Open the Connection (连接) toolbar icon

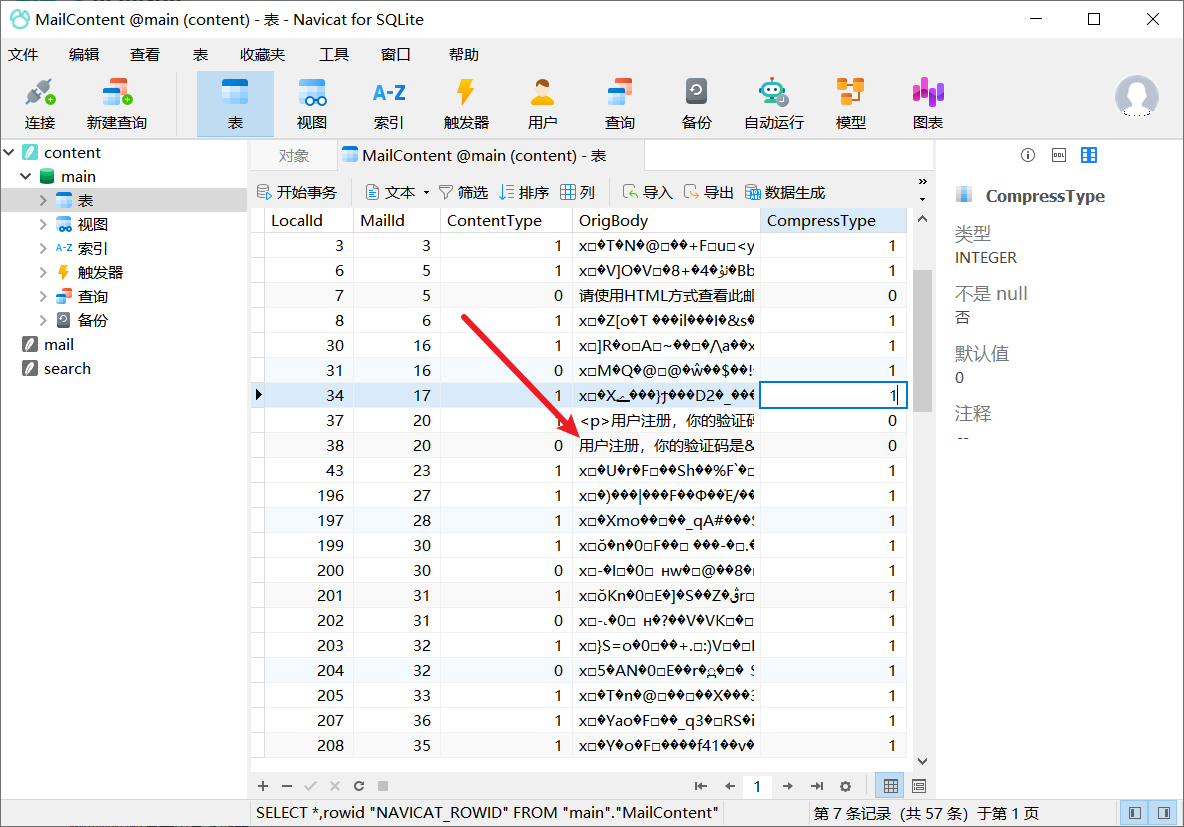click(39, 103)
